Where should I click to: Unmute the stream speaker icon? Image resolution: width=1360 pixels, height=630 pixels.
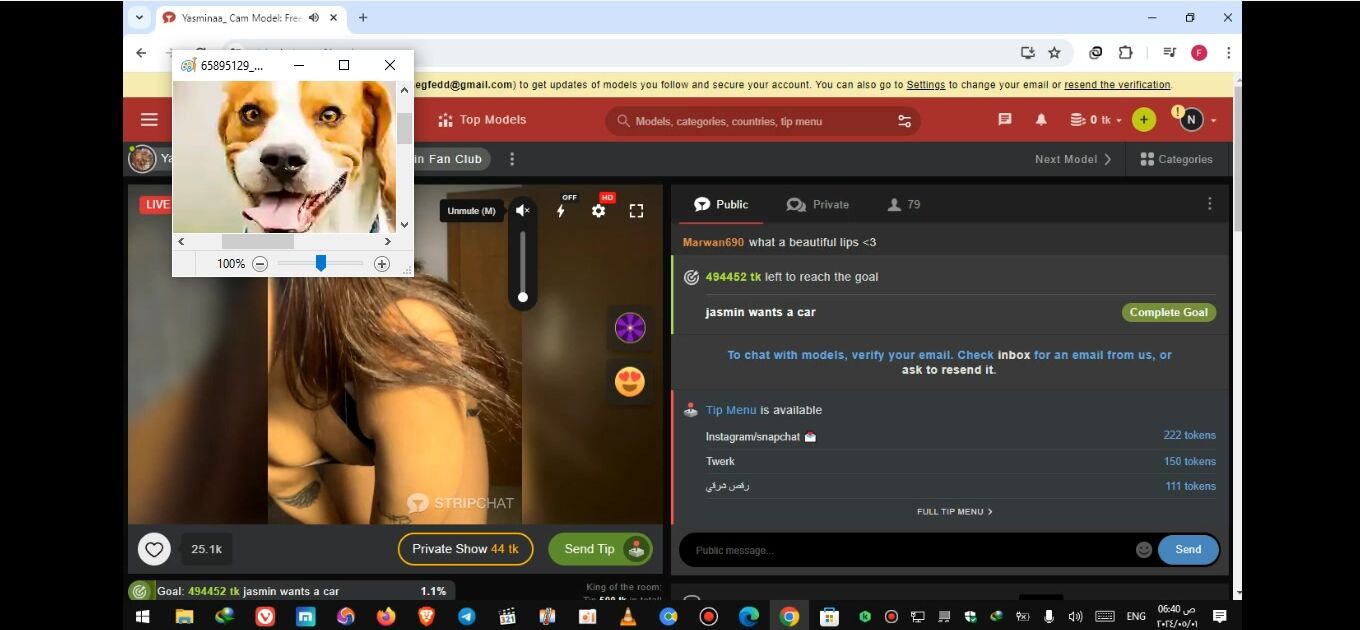coord(522,211)
